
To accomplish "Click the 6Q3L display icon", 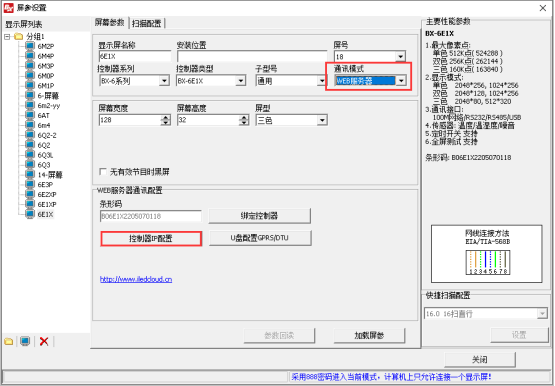I will (30, 155).
